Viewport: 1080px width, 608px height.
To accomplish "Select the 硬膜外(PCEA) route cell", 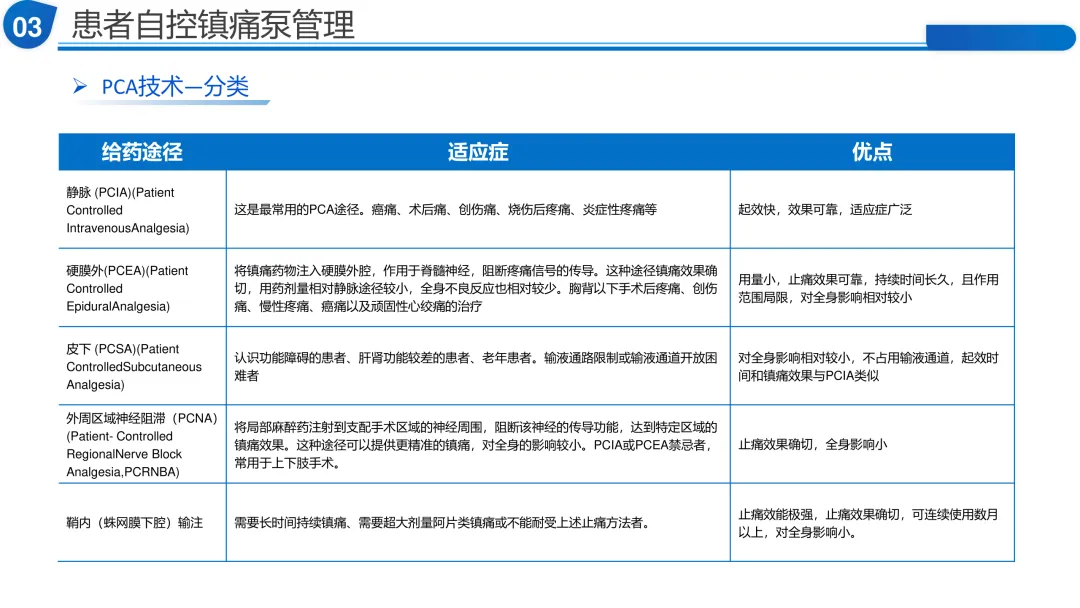I will point(143,288).
